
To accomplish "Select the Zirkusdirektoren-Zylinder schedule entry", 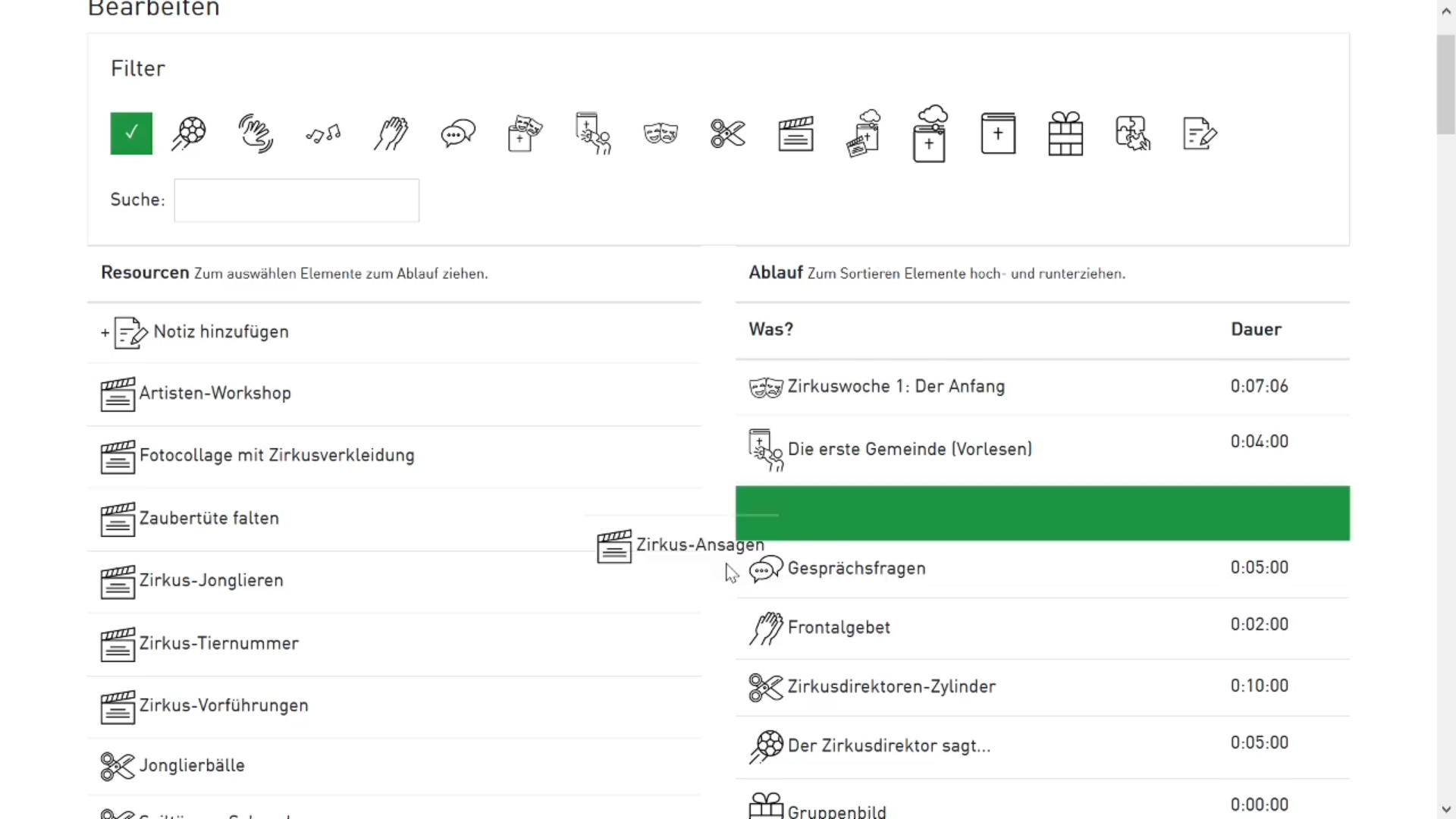I will tap(891, 687).
